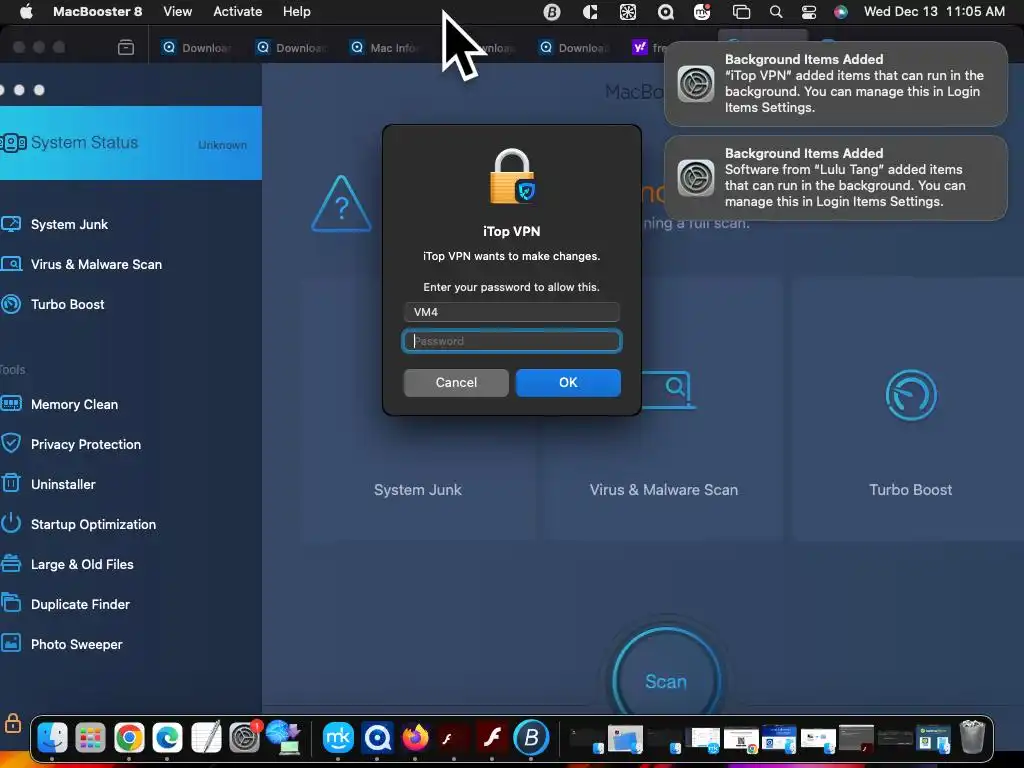Confirm the iTop VPN dialog with OK
The image size is (1024, 768).
568,383
